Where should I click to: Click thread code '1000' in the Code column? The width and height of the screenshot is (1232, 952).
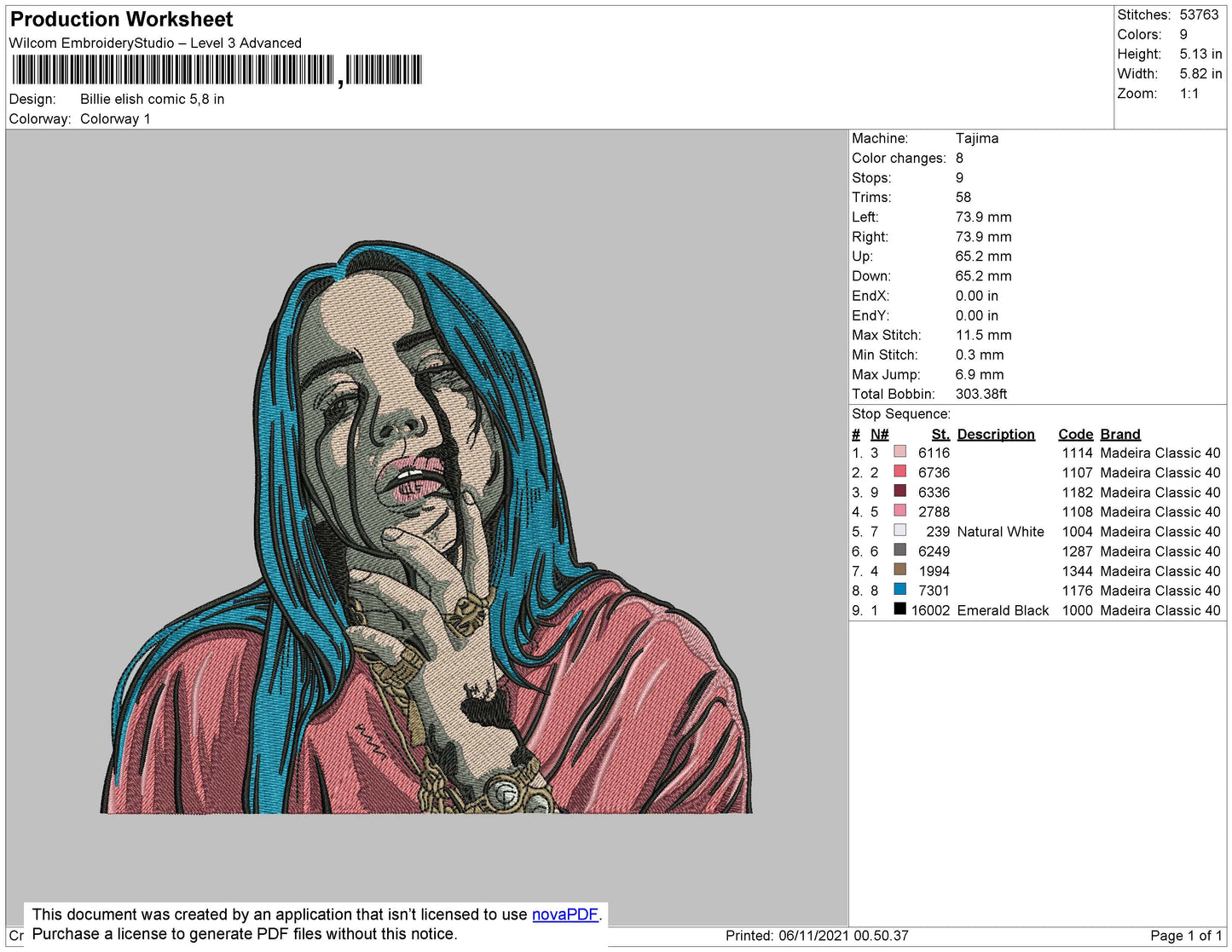tap(1077, 610)
